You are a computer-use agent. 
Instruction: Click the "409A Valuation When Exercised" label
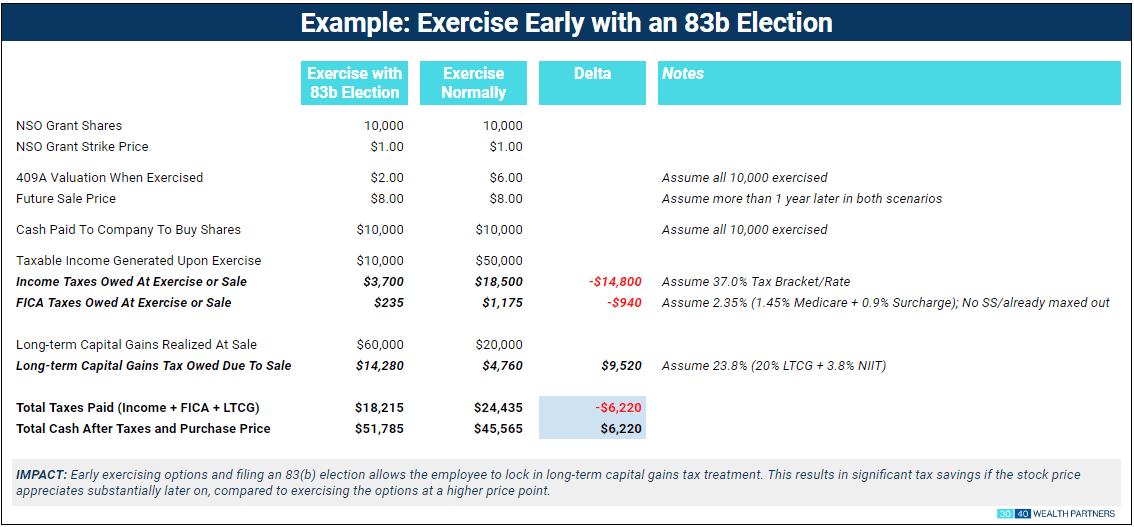(109, 178)
